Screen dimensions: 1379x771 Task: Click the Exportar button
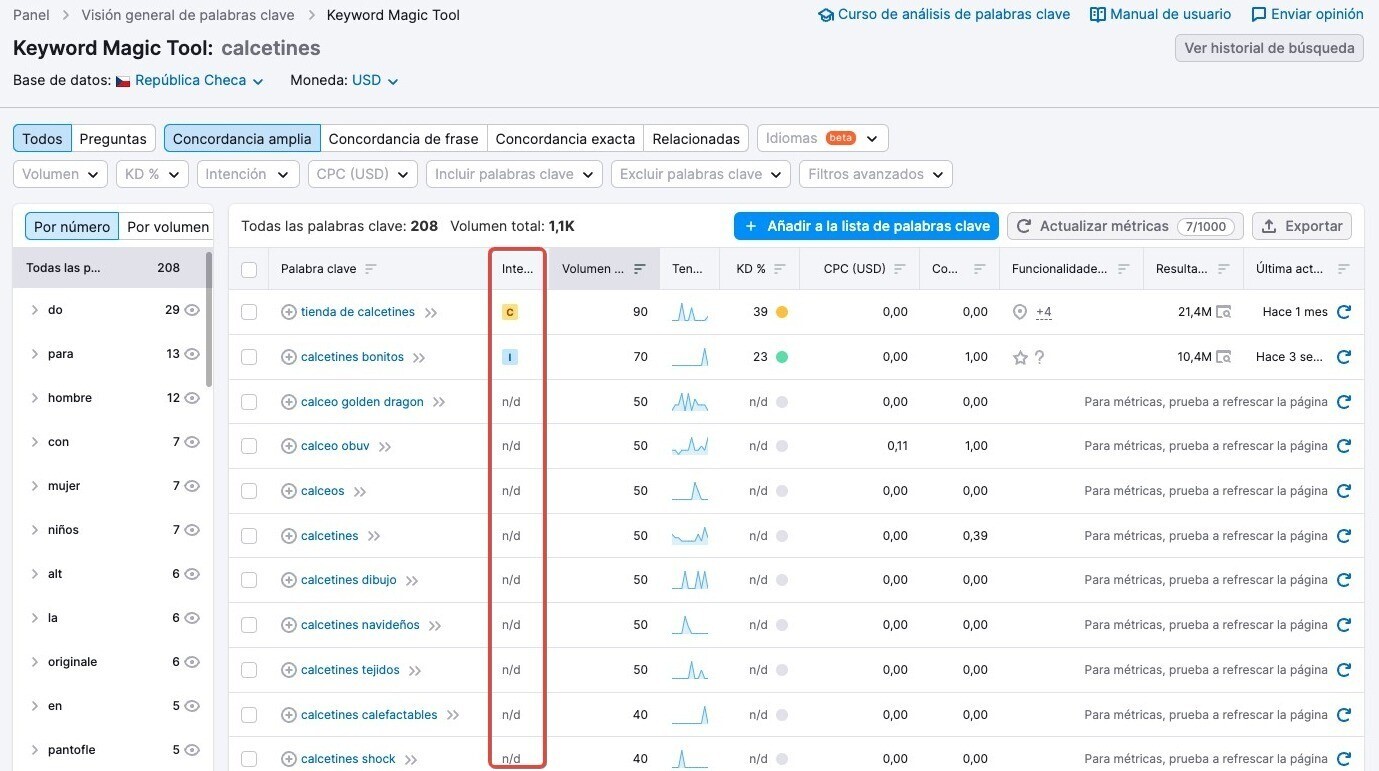coord(1302,226)
